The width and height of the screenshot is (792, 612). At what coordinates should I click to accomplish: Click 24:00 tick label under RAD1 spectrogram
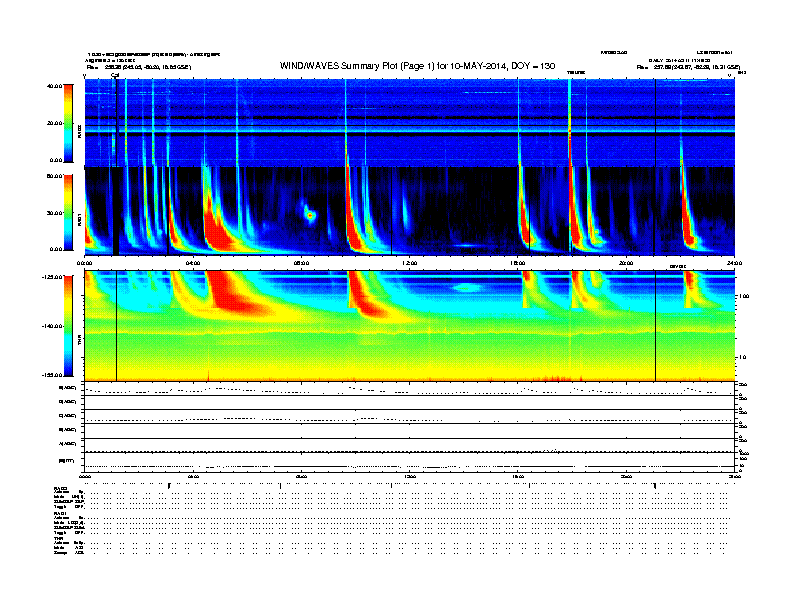click(734, 263)
